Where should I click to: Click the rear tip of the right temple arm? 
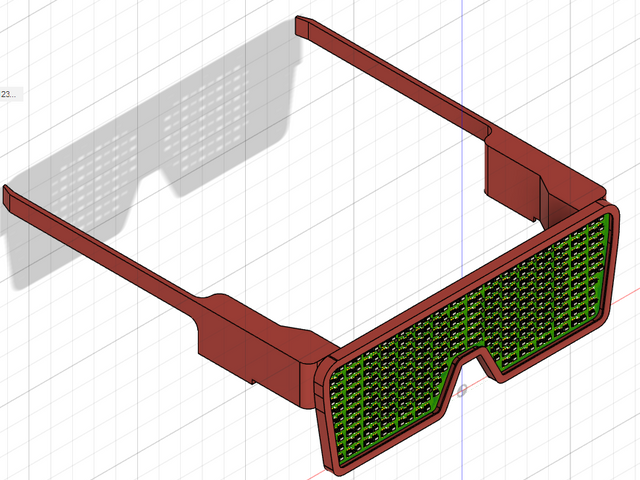pos(305,30)
